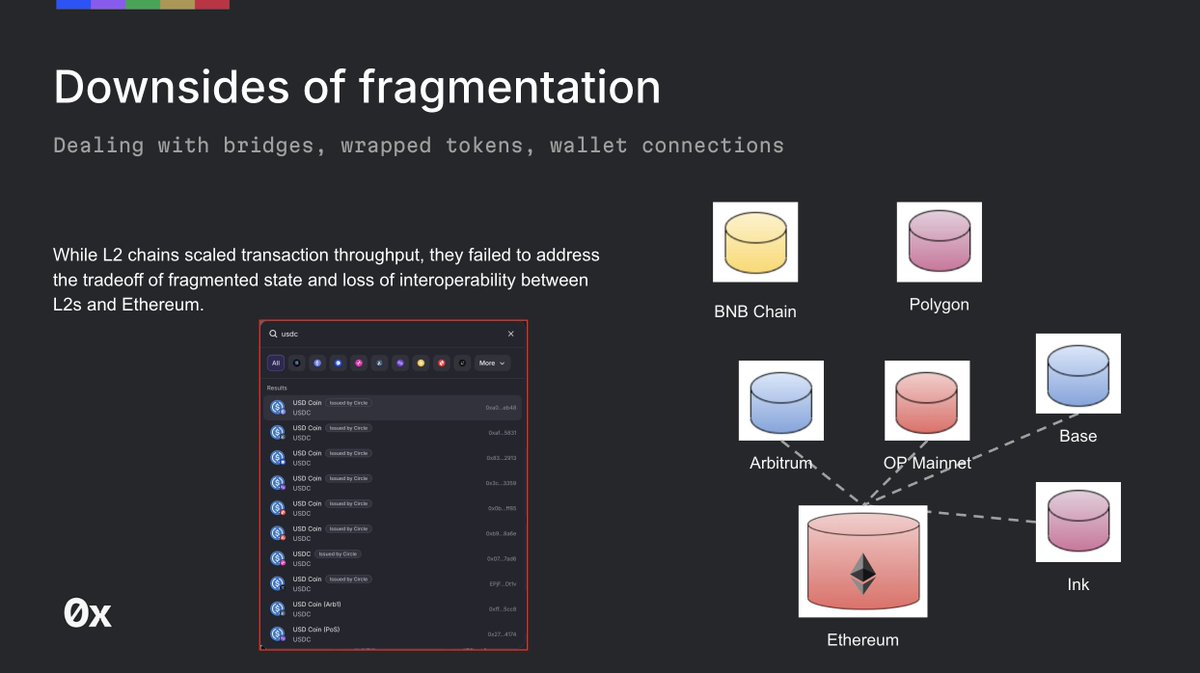Viewport: 1200px width, 673px height.
Task: Click the Base blue database icon
Action: click(1078, 374)
